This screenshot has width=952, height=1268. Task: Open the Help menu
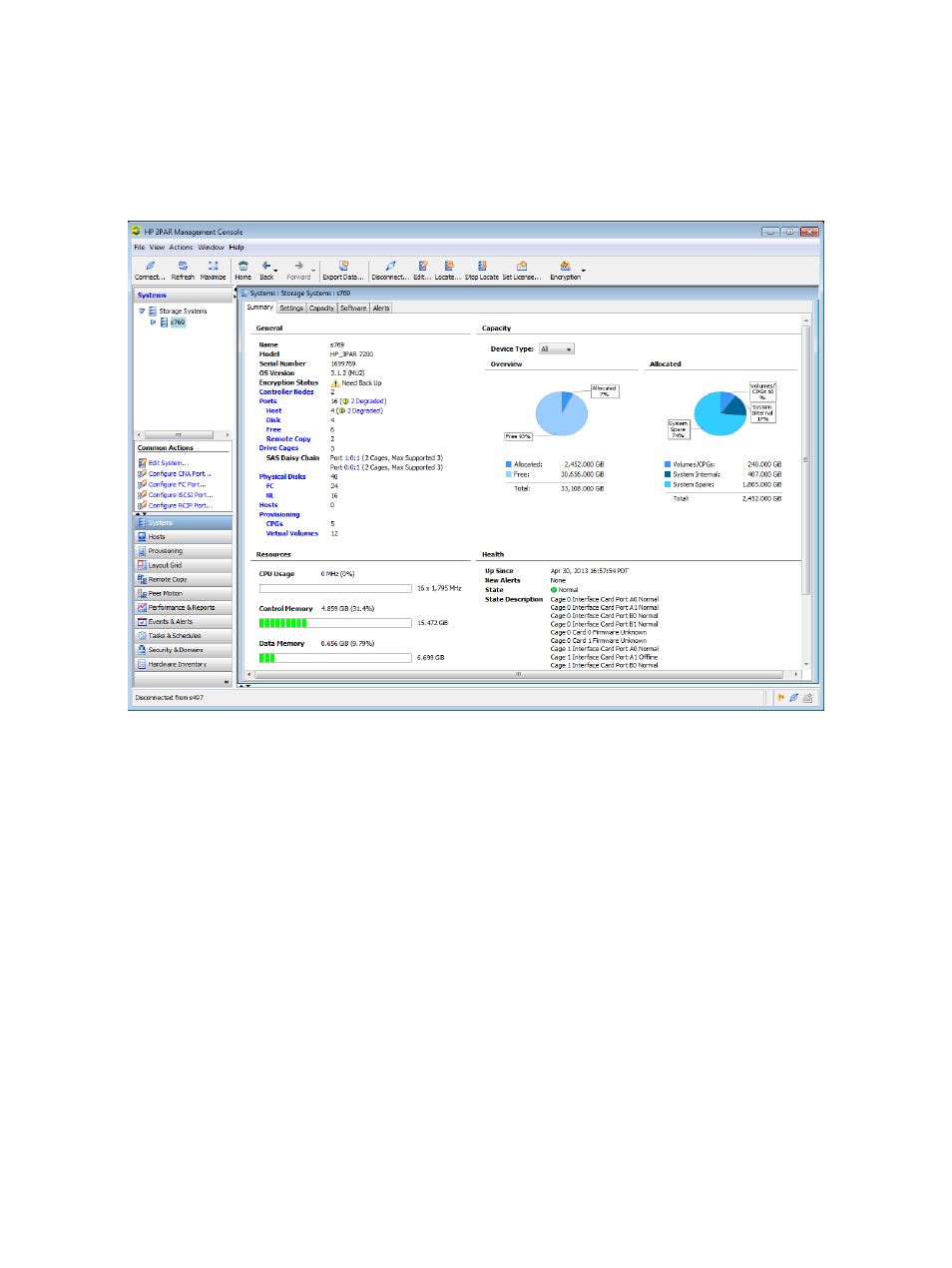point(237,248)
